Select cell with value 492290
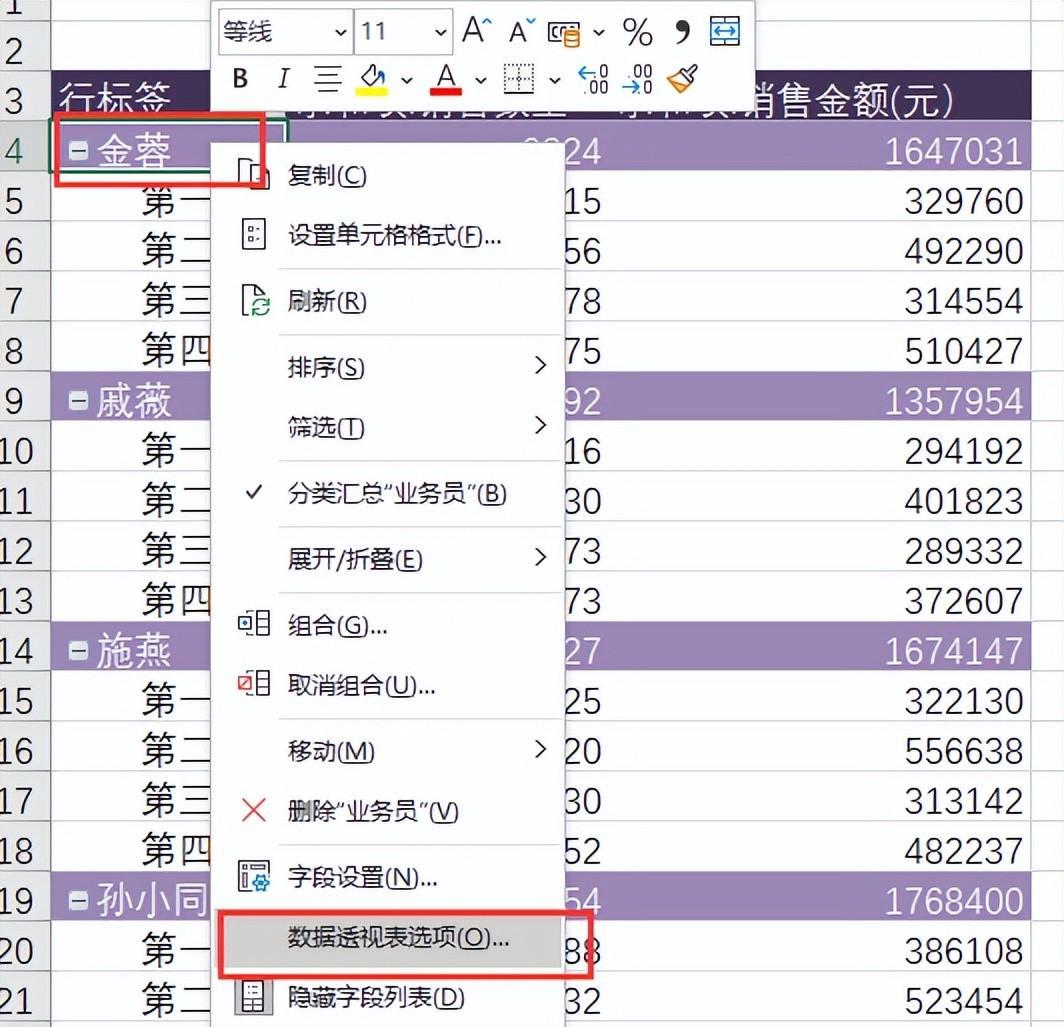1064x1027 pixels. (x=963, y=251)
